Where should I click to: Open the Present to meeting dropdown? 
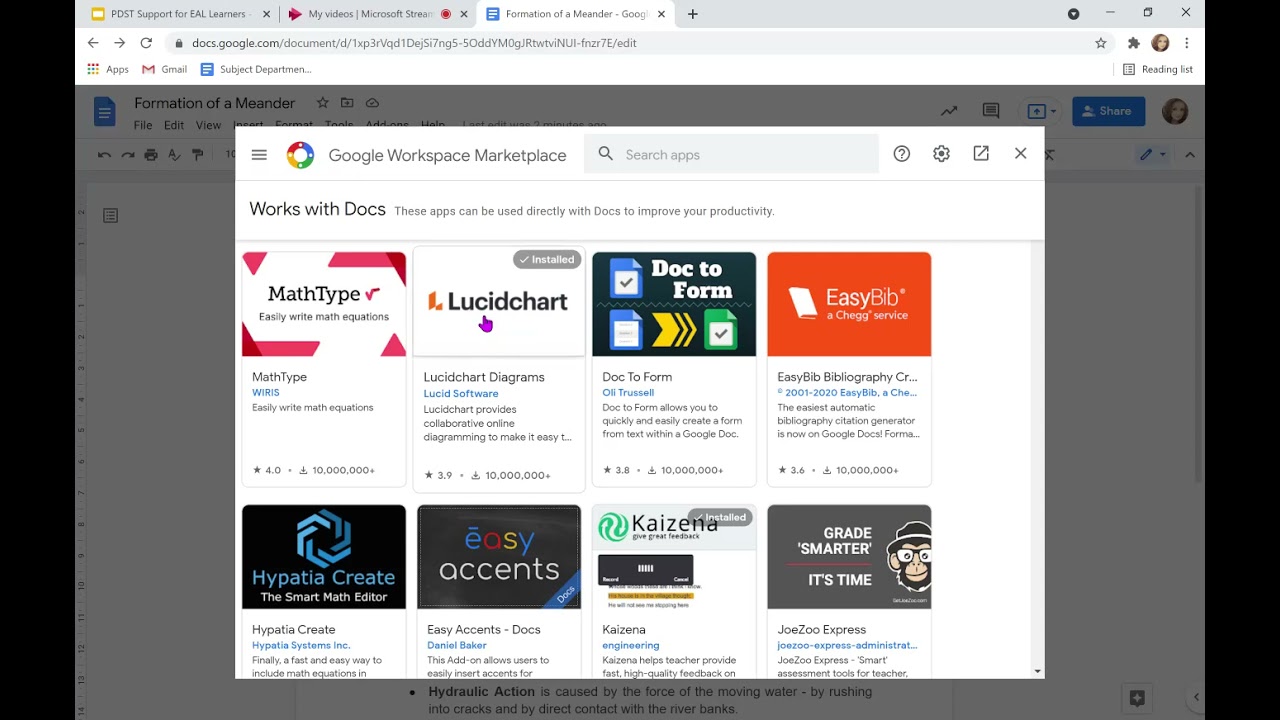coord(1039,111)
